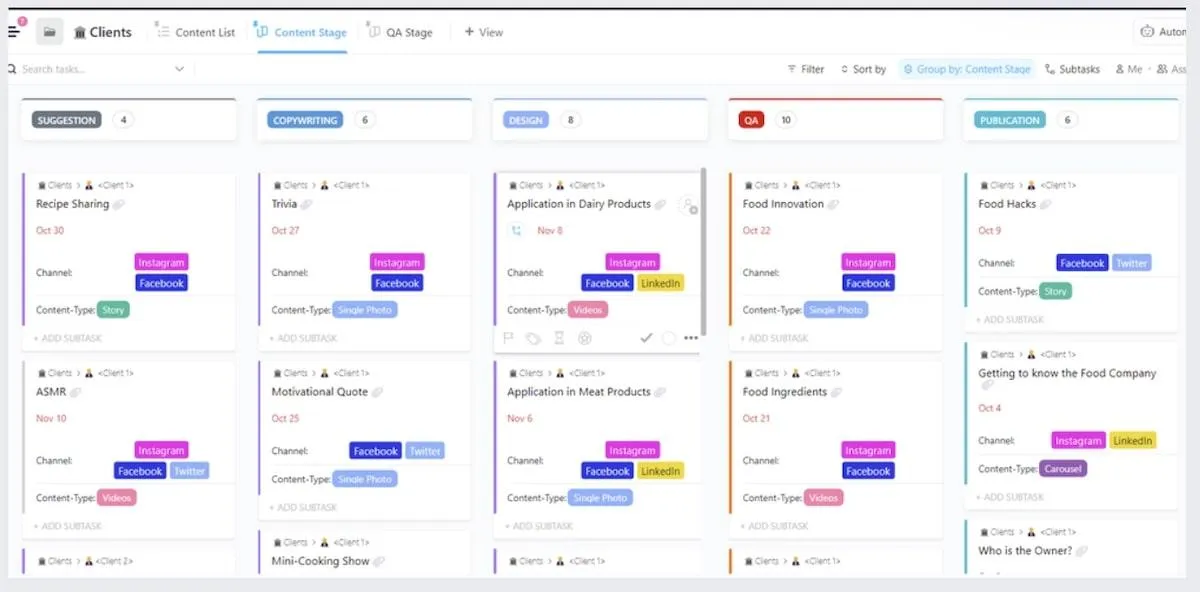This screenshot has height=592, width=1200.
Task: Click the DESIGN column label
Action: coord(526,120)
